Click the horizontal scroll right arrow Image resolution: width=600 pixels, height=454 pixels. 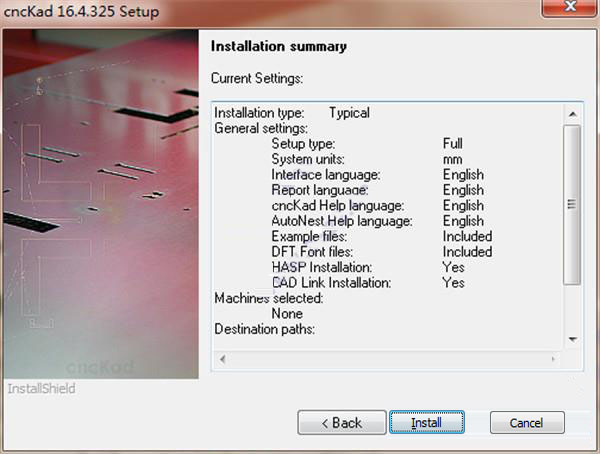click(x=553, y=359)
